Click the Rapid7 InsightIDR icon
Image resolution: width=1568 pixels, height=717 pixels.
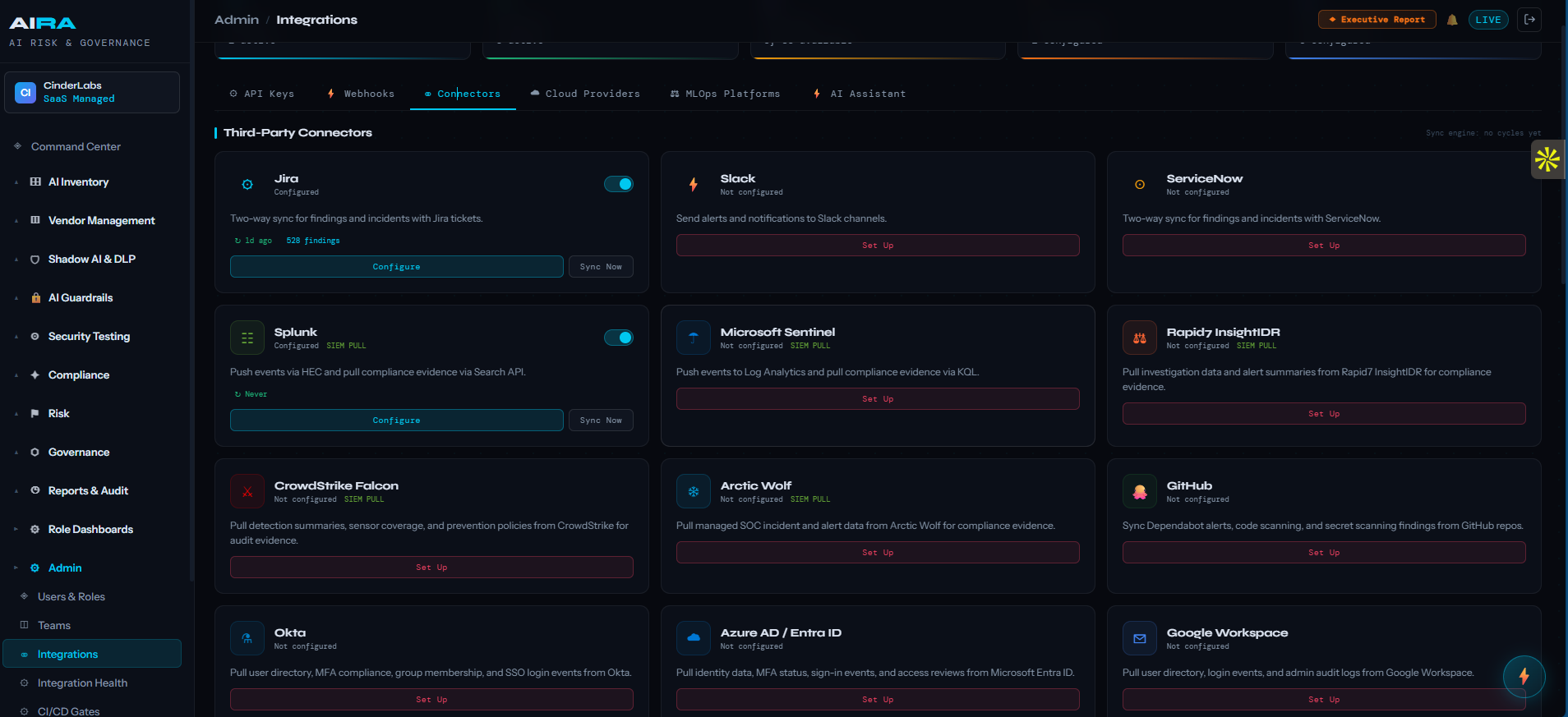pyautogui.click(x=1140, y=338)
